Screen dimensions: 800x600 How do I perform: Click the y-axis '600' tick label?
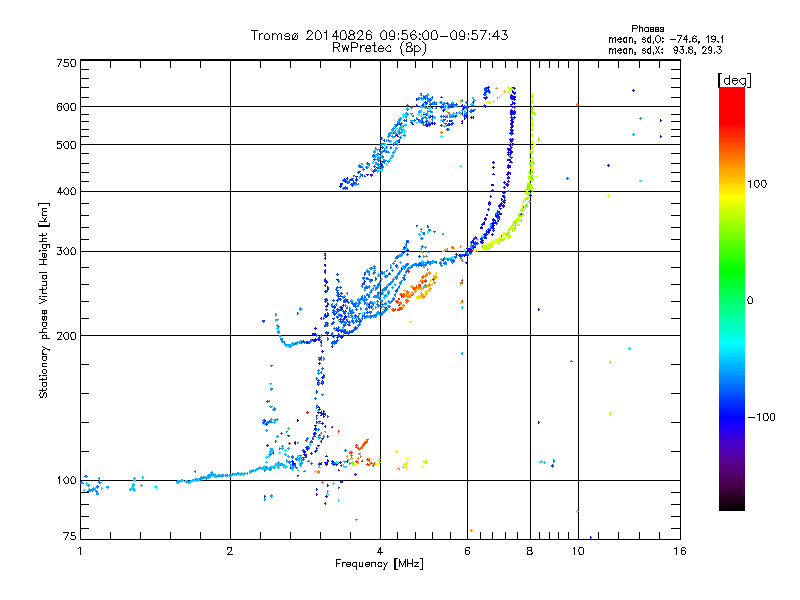click(66, 107)
